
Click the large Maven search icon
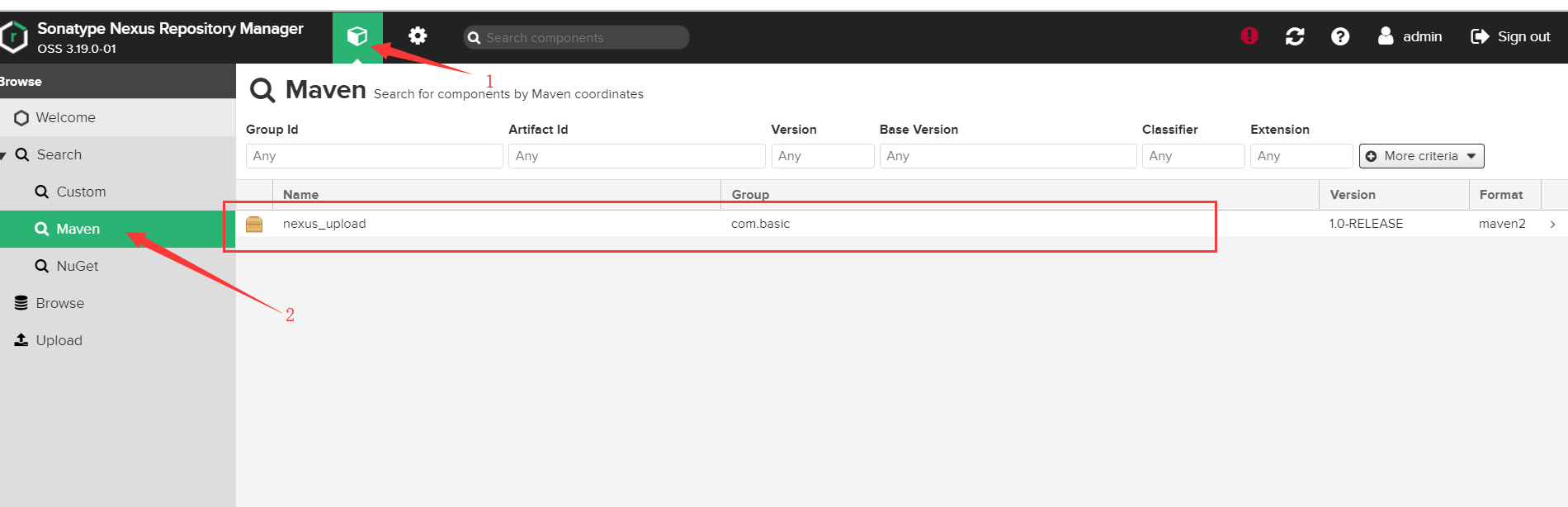point(262,90)
